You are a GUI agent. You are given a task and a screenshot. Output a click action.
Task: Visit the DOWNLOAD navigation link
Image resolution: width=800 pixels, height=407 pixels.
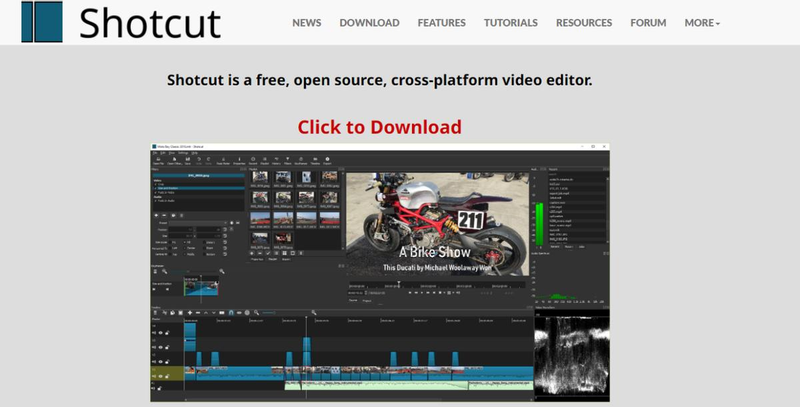point(369,22)
